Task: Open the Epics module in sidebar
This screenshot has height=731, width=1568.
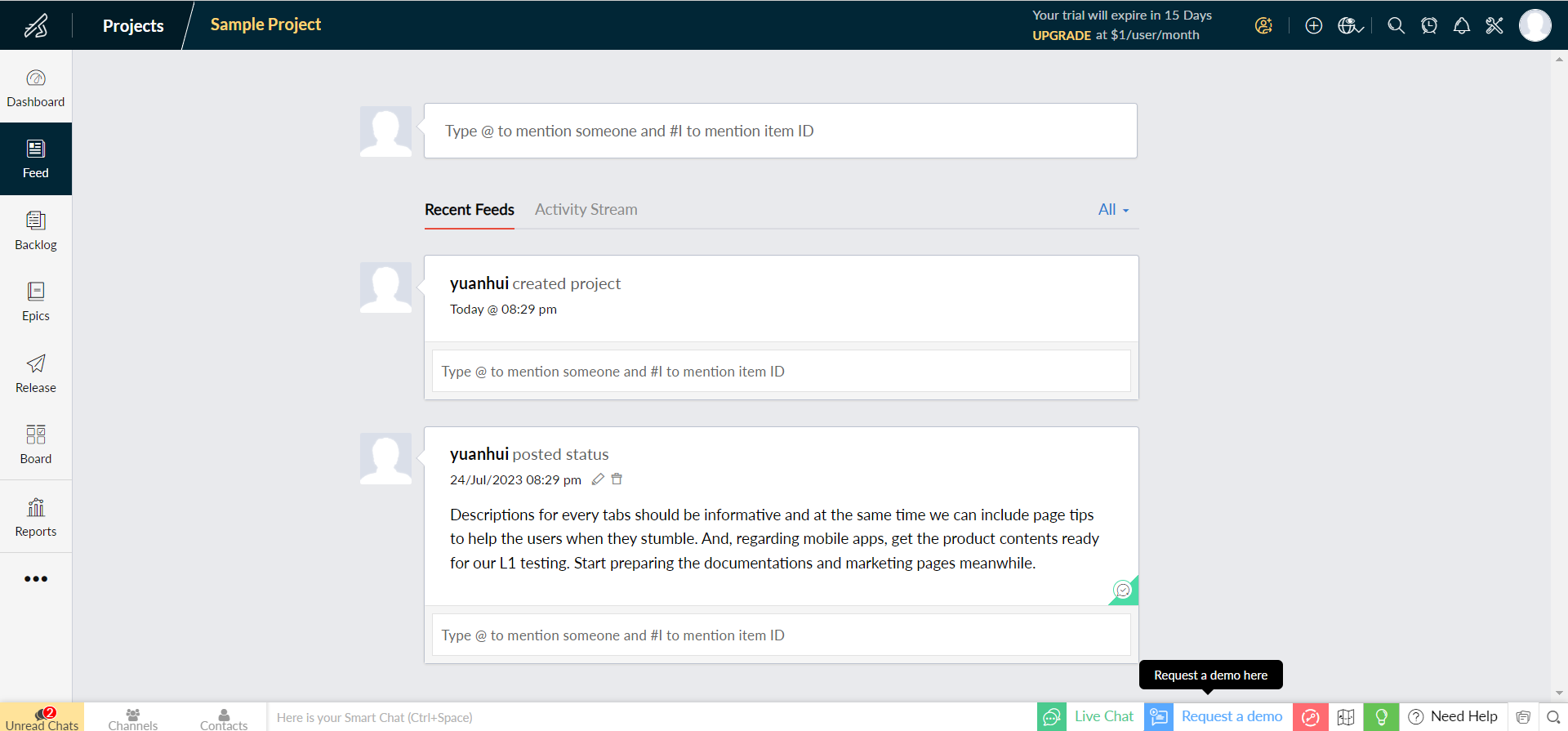Action: [x=36, y=301]
